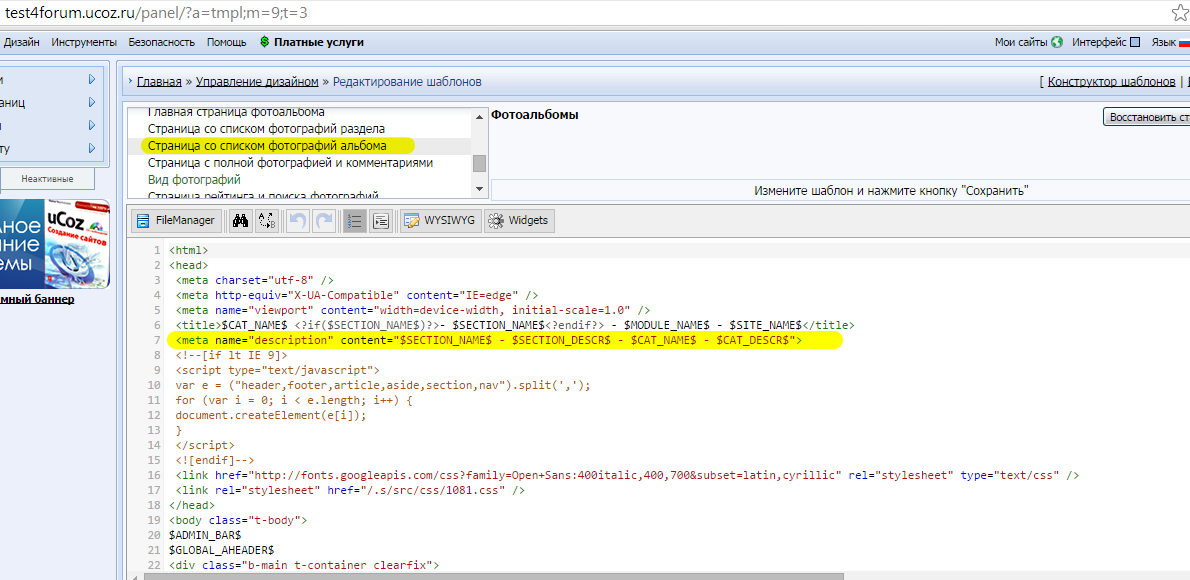
Task: Expand the sidebar arrow beside 'аниц'
Action: 92,102
